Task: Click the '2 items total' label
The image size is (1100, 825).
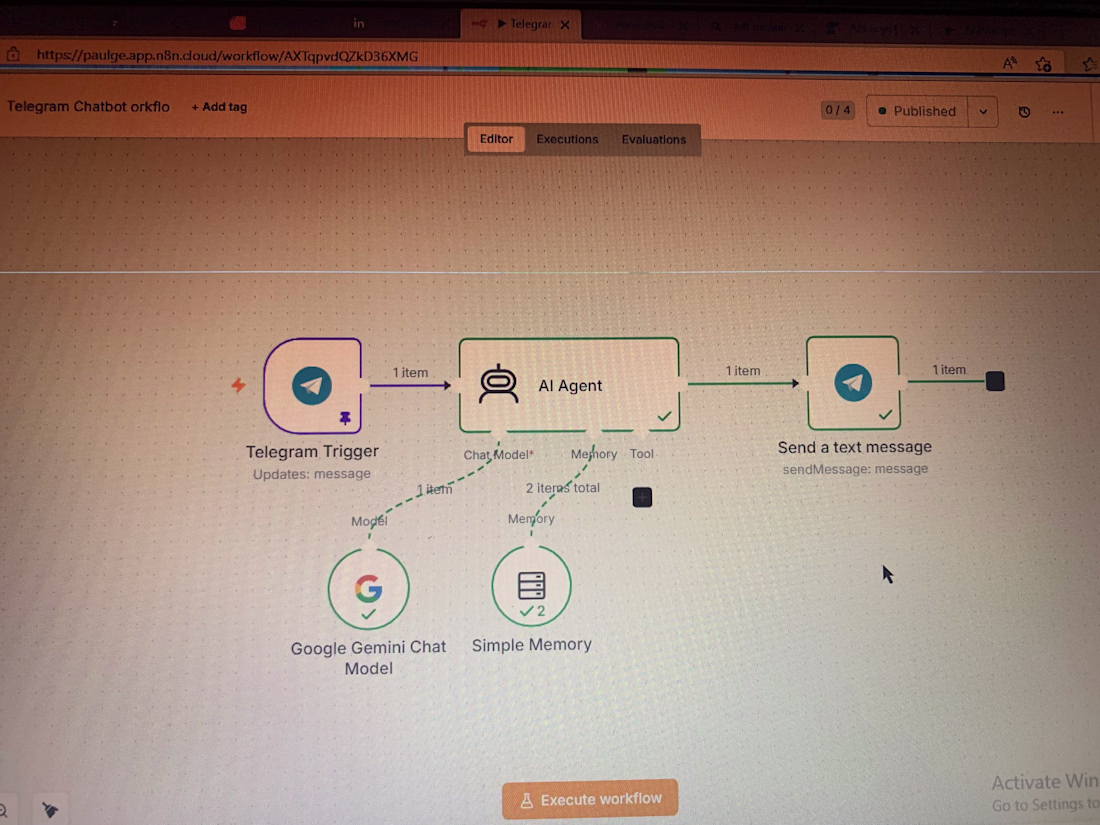Action: click(563, 488)
